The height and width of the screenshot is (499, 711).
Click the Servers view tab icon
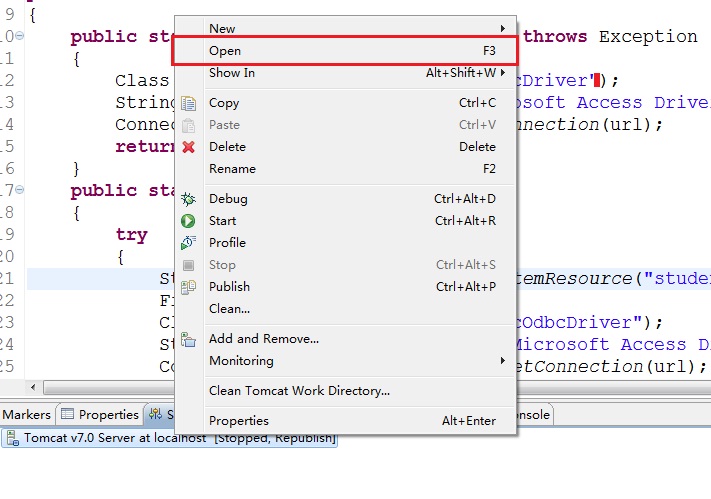(156, 414)
